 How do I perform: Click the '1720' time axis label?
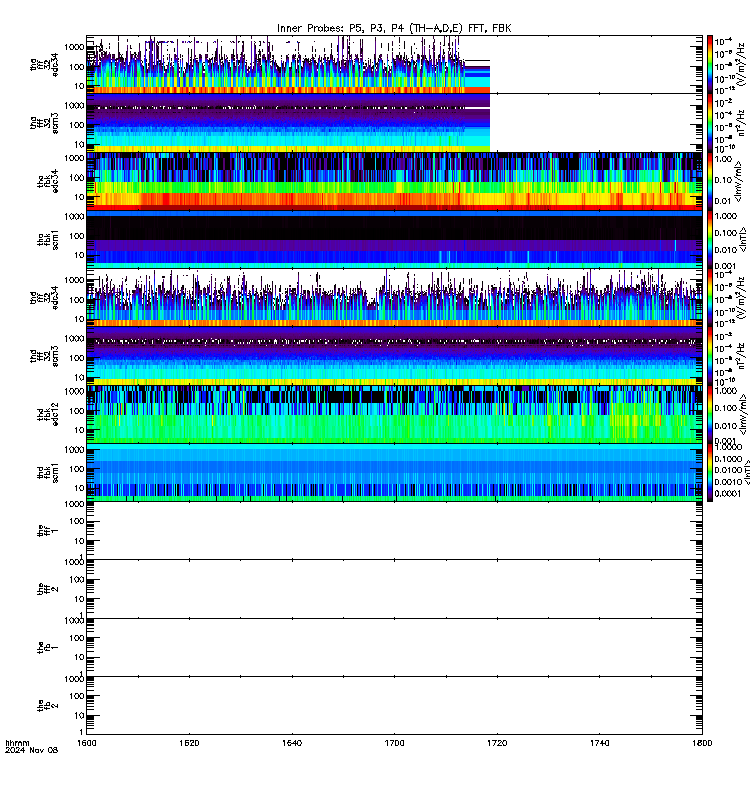click(x=497, y=743)
